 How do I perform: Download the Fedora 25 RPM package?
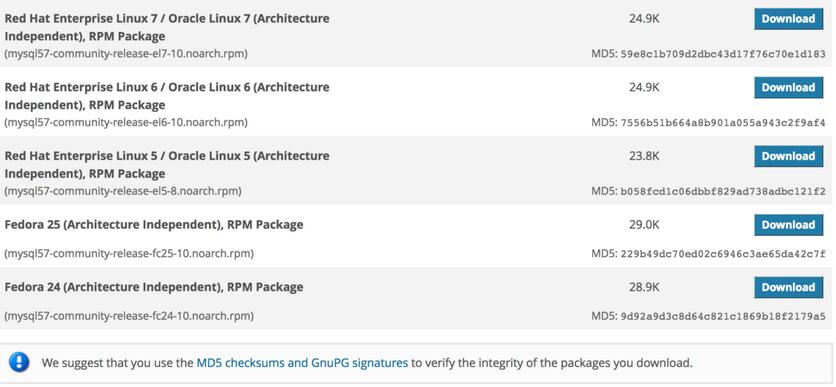pos(788,225)
